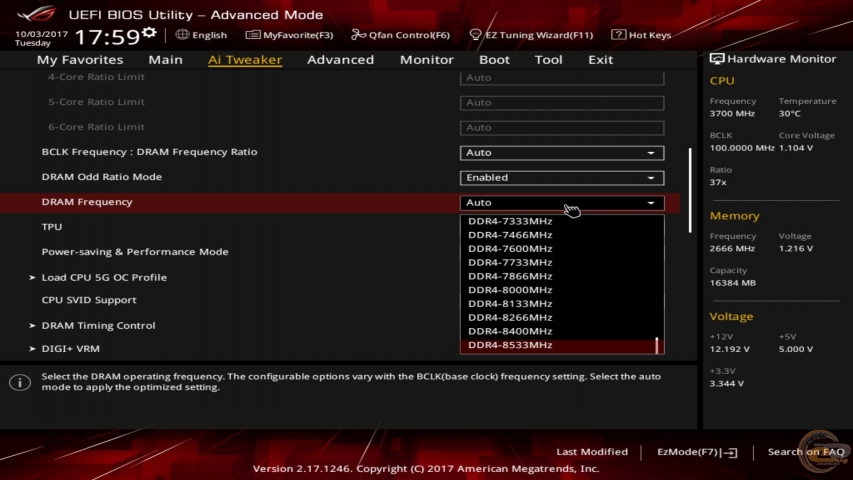Viewport: 853px width, 480px height.
Task: Expand DRAM Timing Control submenu
Action: pos(98,325)
